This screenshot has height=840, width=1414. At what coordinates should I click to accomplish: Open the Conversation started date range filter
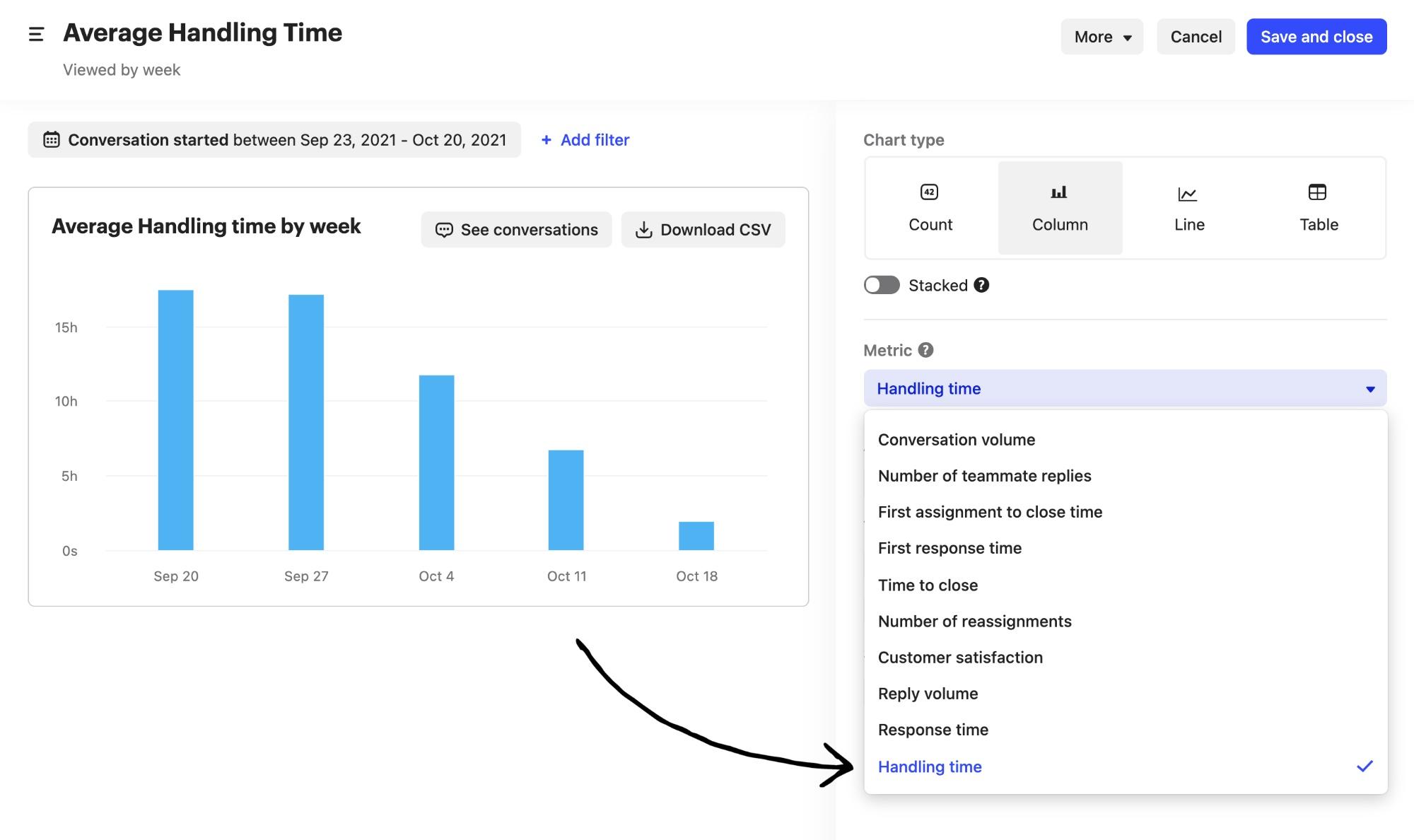(x=274, y=140)
